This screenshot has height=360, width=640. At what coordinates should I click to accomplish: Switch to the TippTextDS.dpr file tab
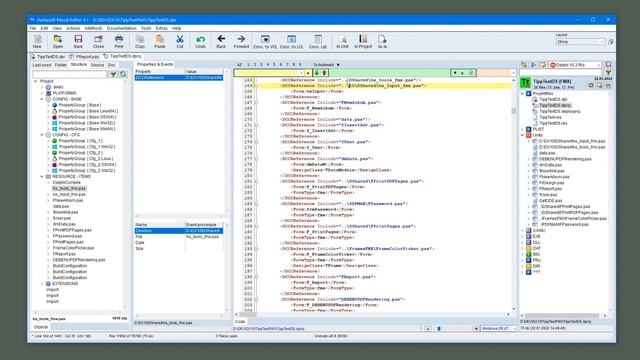[x=48, y=56]
